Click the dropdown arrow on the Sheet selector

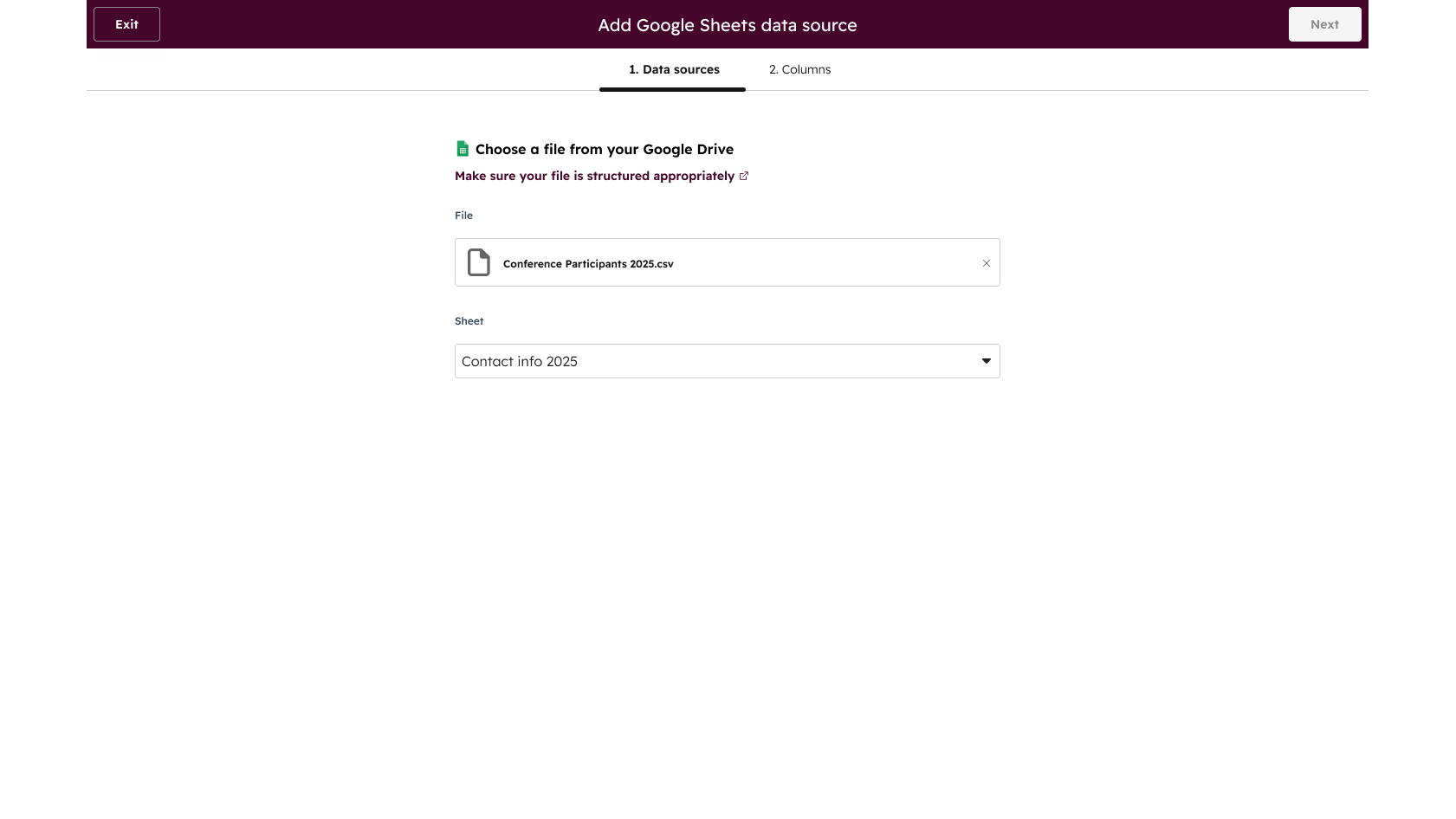click(986, 361)
